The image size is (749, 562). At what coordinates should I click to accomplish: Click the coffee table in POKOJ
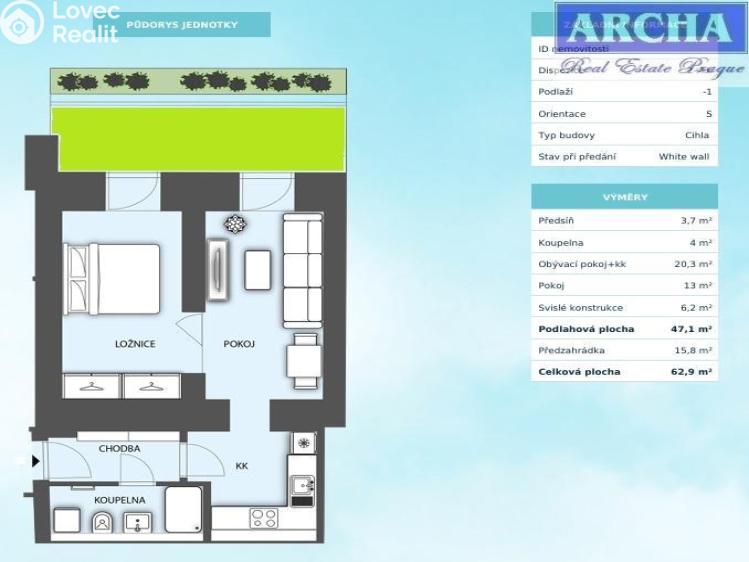(x=258, y=270)
